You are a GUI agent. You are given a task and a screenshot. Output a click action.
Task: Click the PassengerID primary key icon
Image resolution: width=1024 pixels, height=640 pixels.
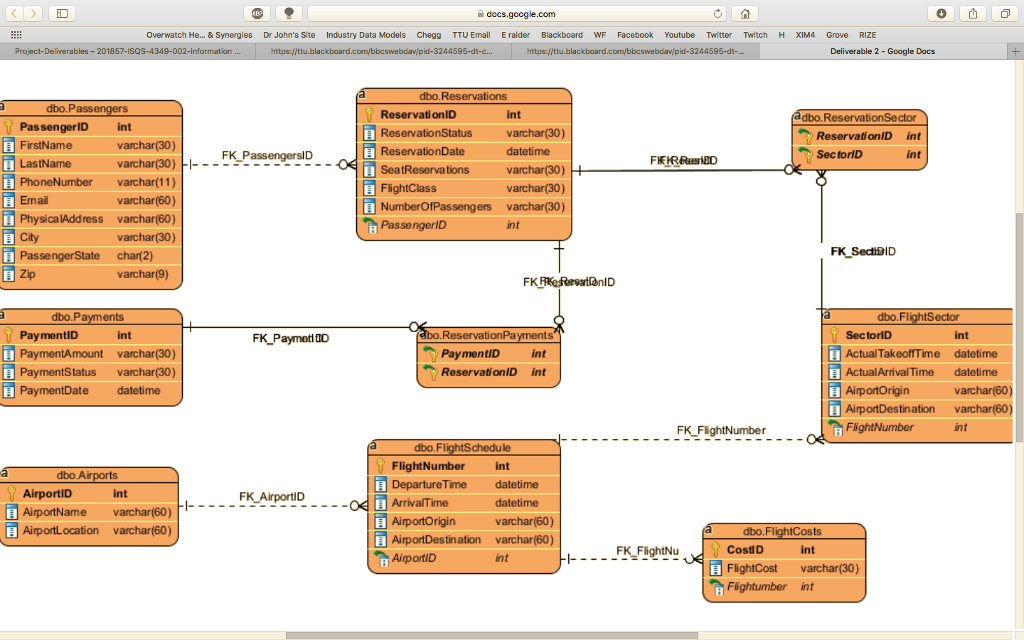pyautogui.click(x=9, y=127)
